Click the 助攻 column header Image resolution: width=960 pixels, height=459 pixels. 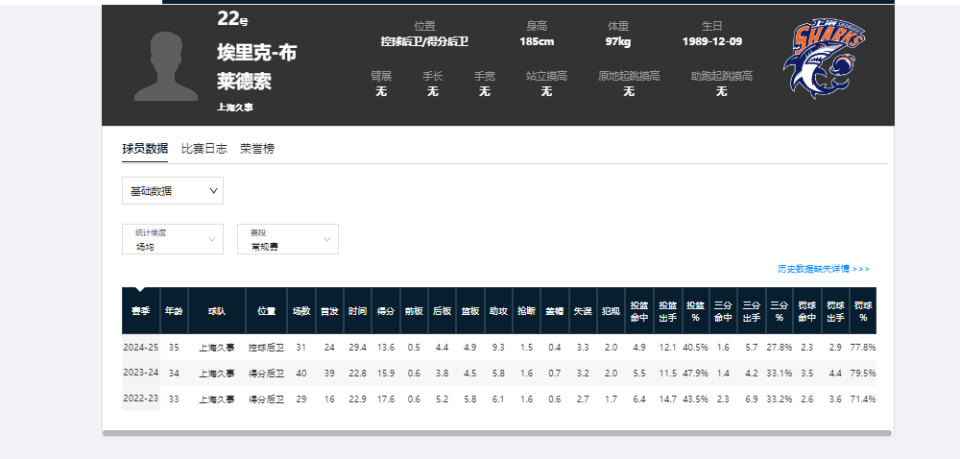(x=498, y=311)
